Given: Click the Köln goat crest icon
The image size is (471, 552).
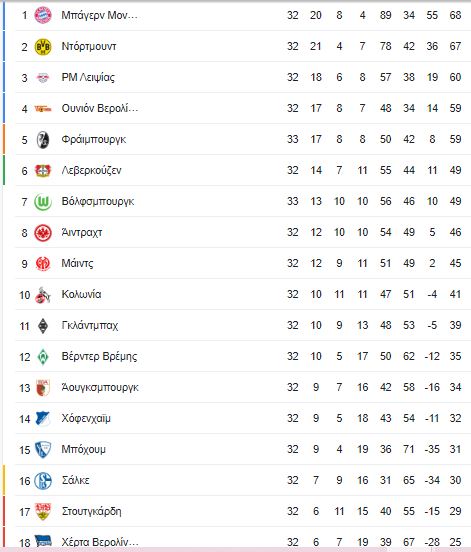Looking at the screenshot, I should coord(43,295).
